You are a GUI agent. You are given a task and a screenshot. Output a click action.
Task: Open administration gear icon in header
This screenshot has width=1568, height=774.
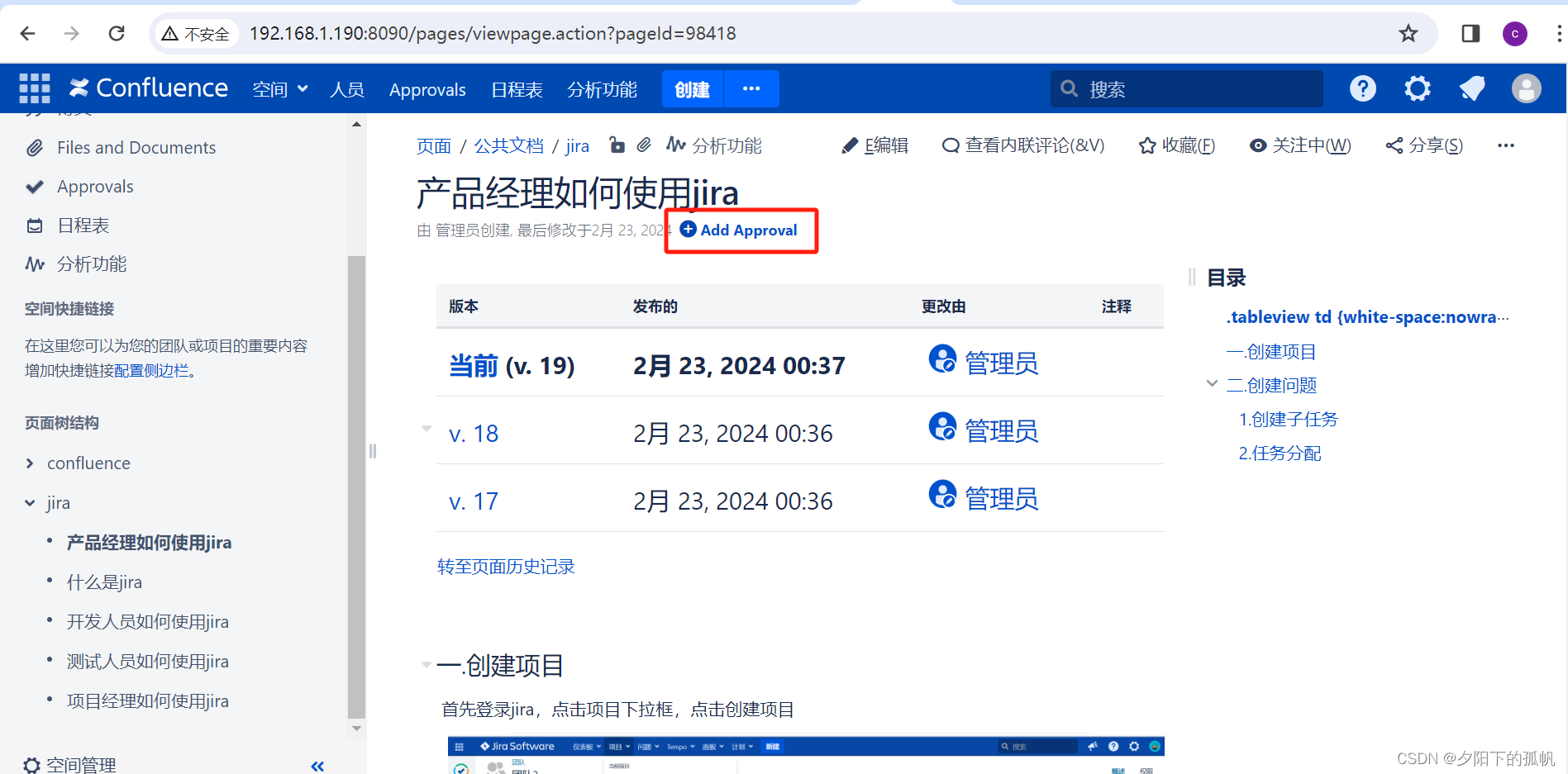coord(1418,88)
